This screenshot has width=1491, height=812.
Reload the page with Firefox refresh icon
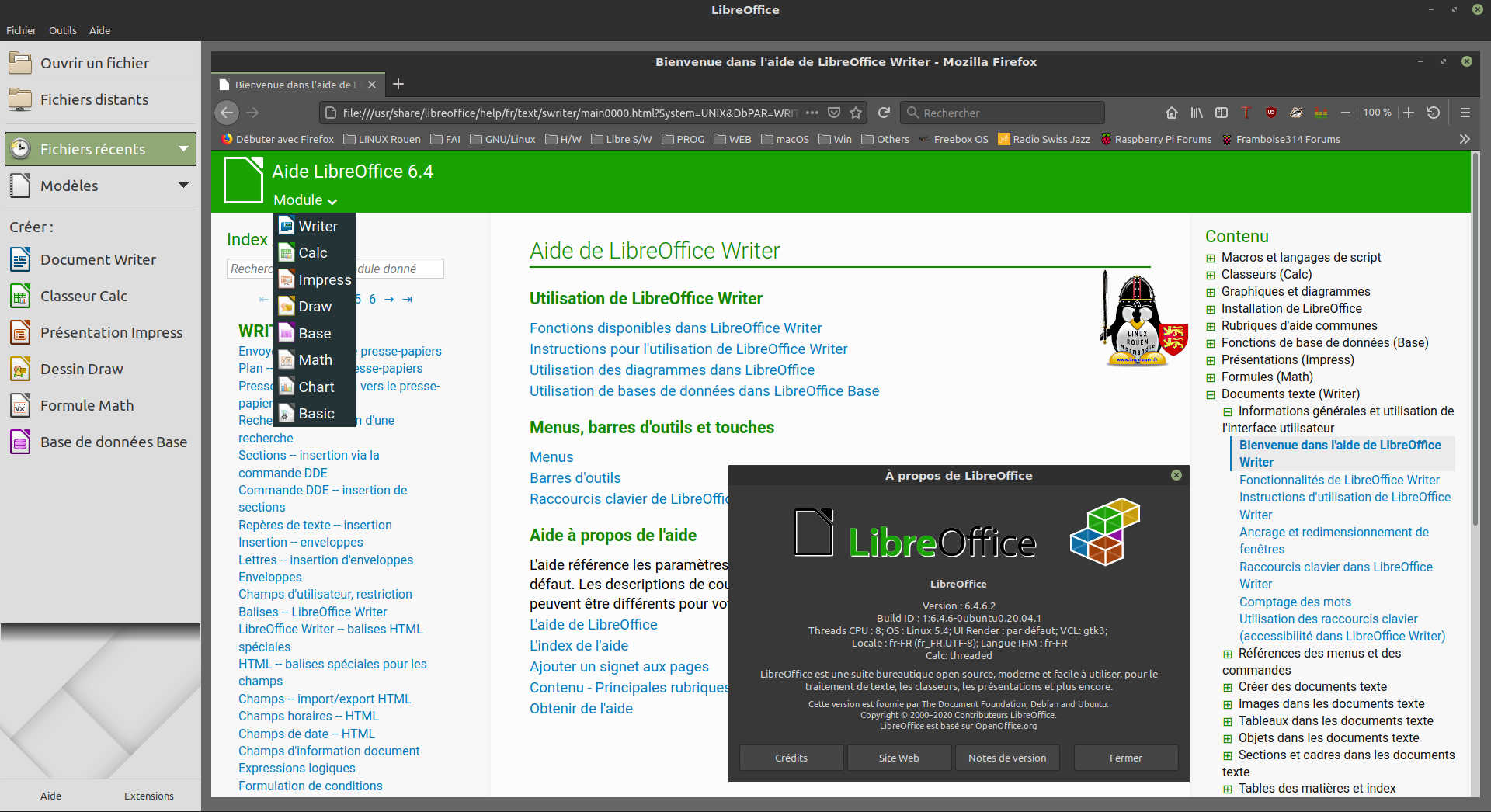click(x=884, y=113)
